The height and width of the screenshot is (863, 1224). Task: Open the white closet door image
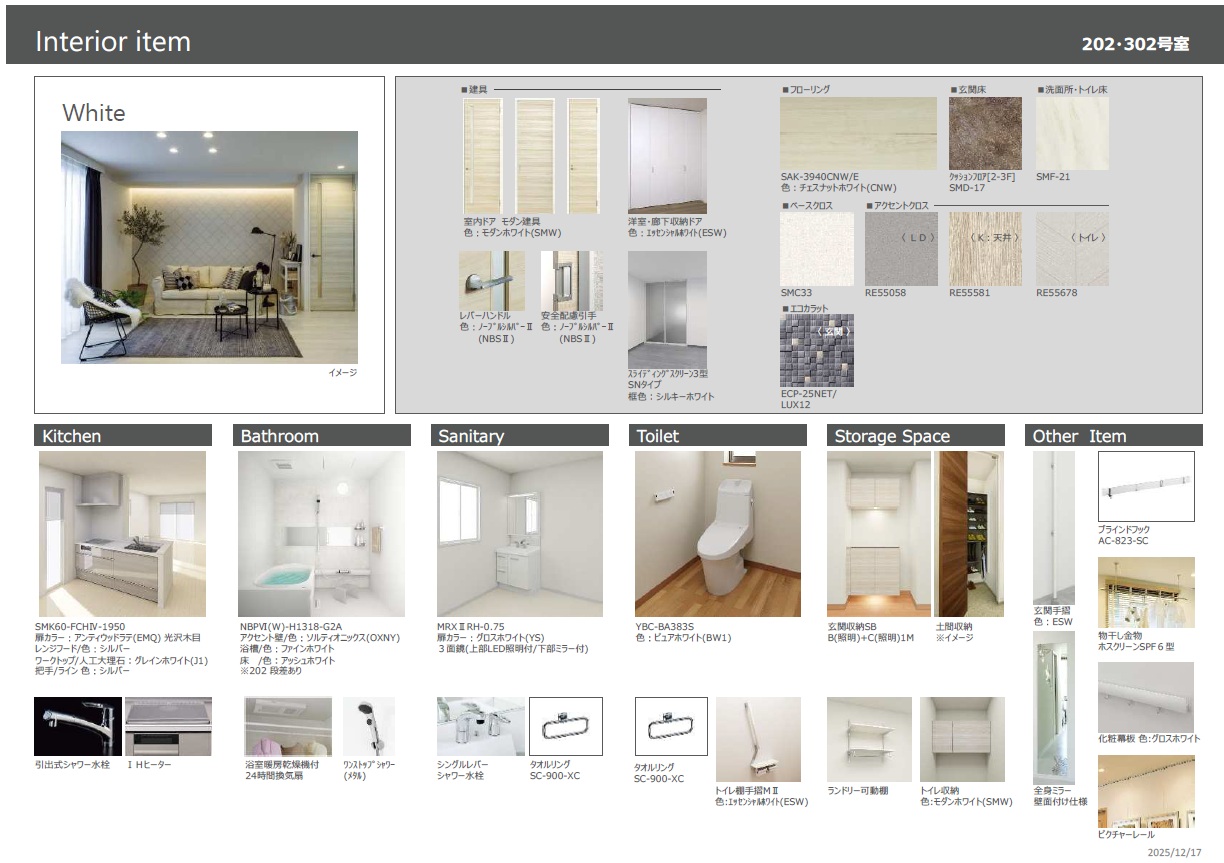tap(667, 155)
